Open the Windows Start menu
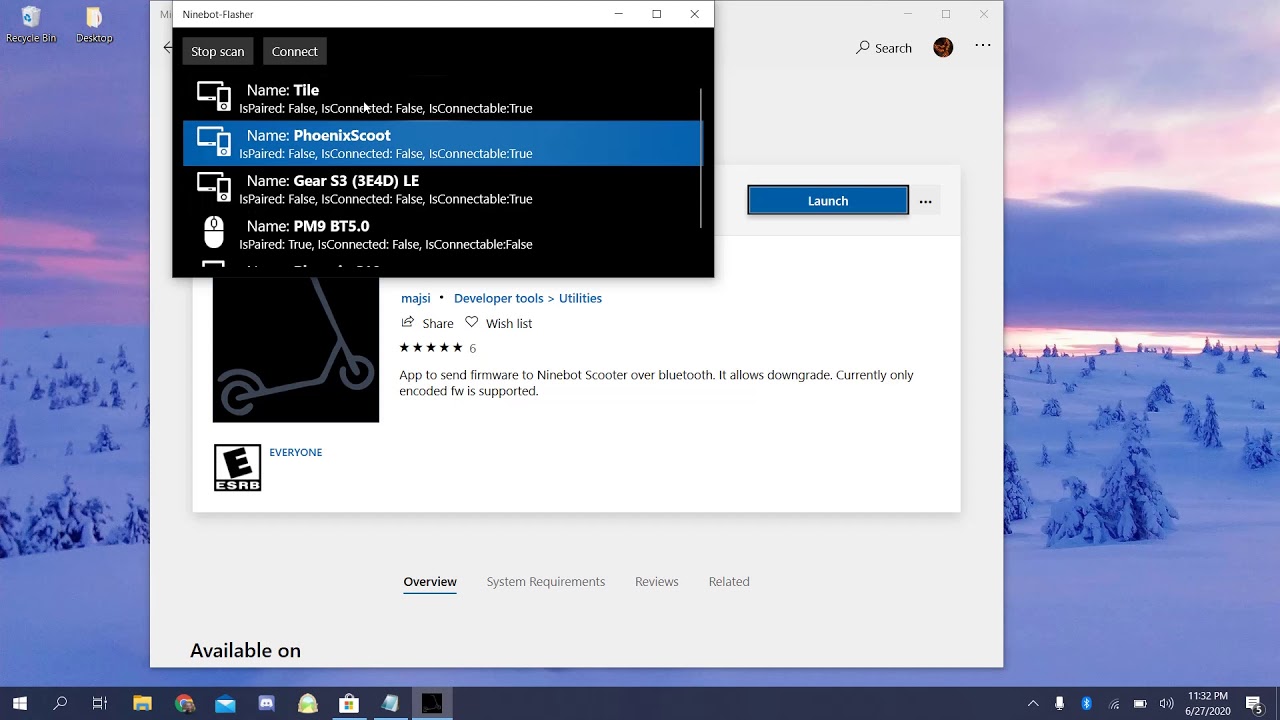Viewport: 1280px width, 720px height. point(19,704)
